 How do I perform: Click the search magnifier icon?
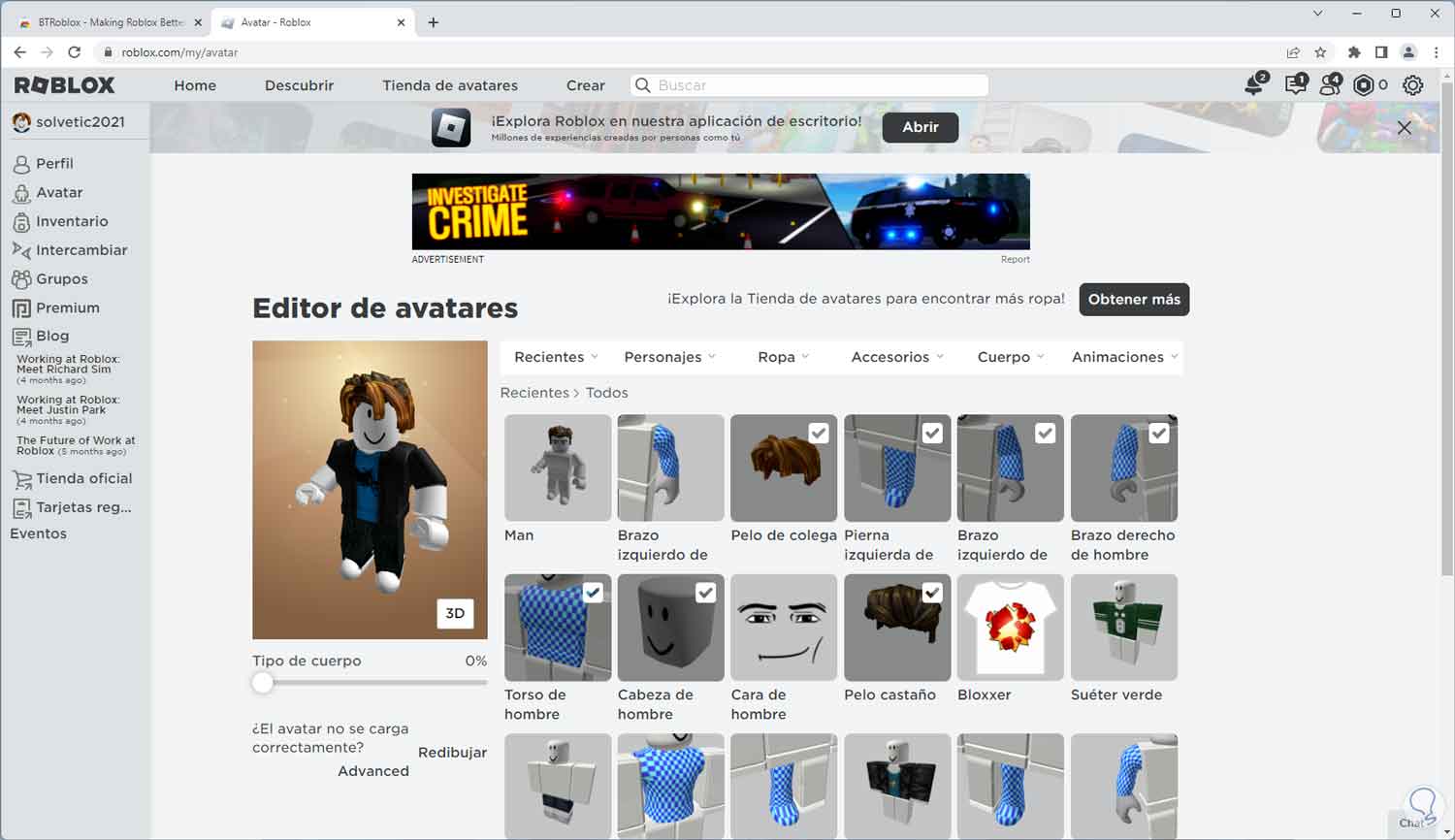pyautogui.click(x=642, y=85)
